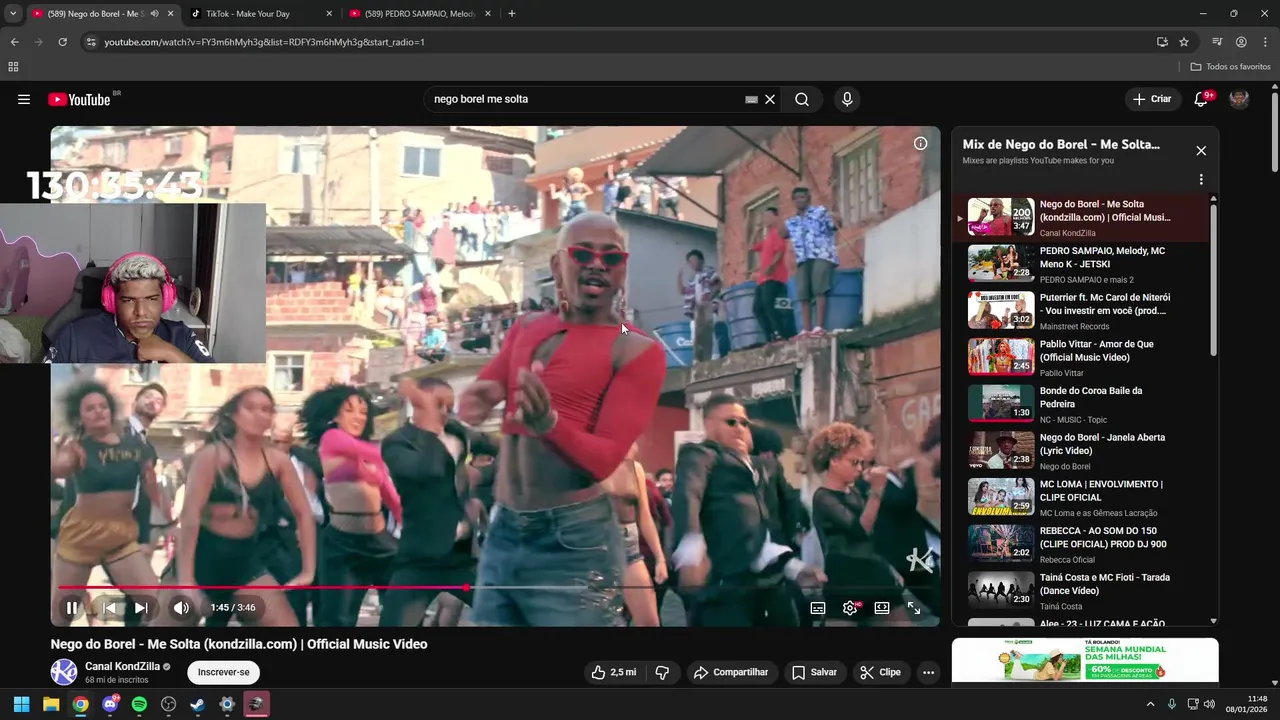Pause the video
Image resolution: width=1280 pixels, height=720 pixels.
pos(72,607)
